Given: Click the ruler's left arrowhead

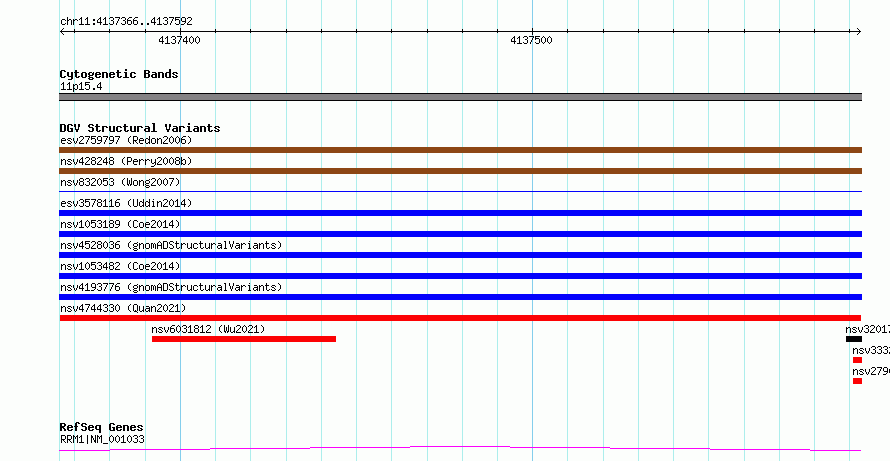Looking at the screenshot, I should (62, 32).
